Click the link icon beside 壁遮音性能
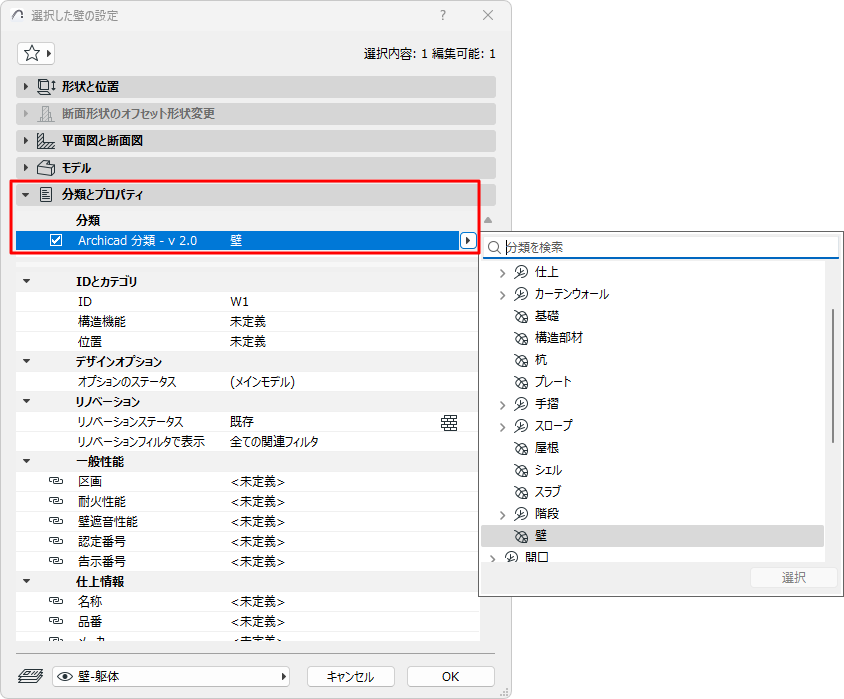Viewport: 844px width, 699px height. 56,521
